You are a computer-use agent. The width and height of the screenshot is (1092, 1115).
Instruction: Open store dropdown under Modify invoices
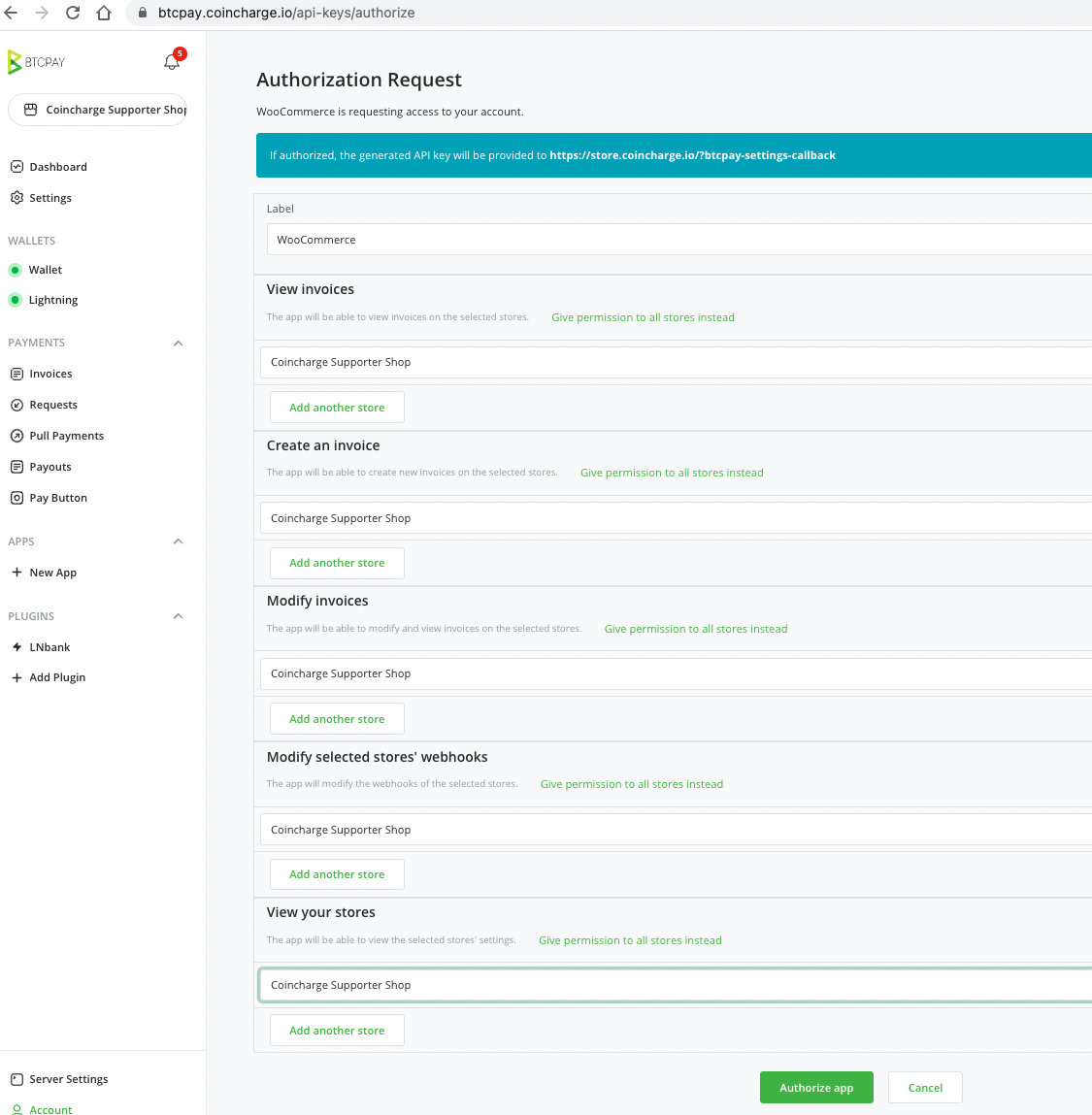point(676,674)
